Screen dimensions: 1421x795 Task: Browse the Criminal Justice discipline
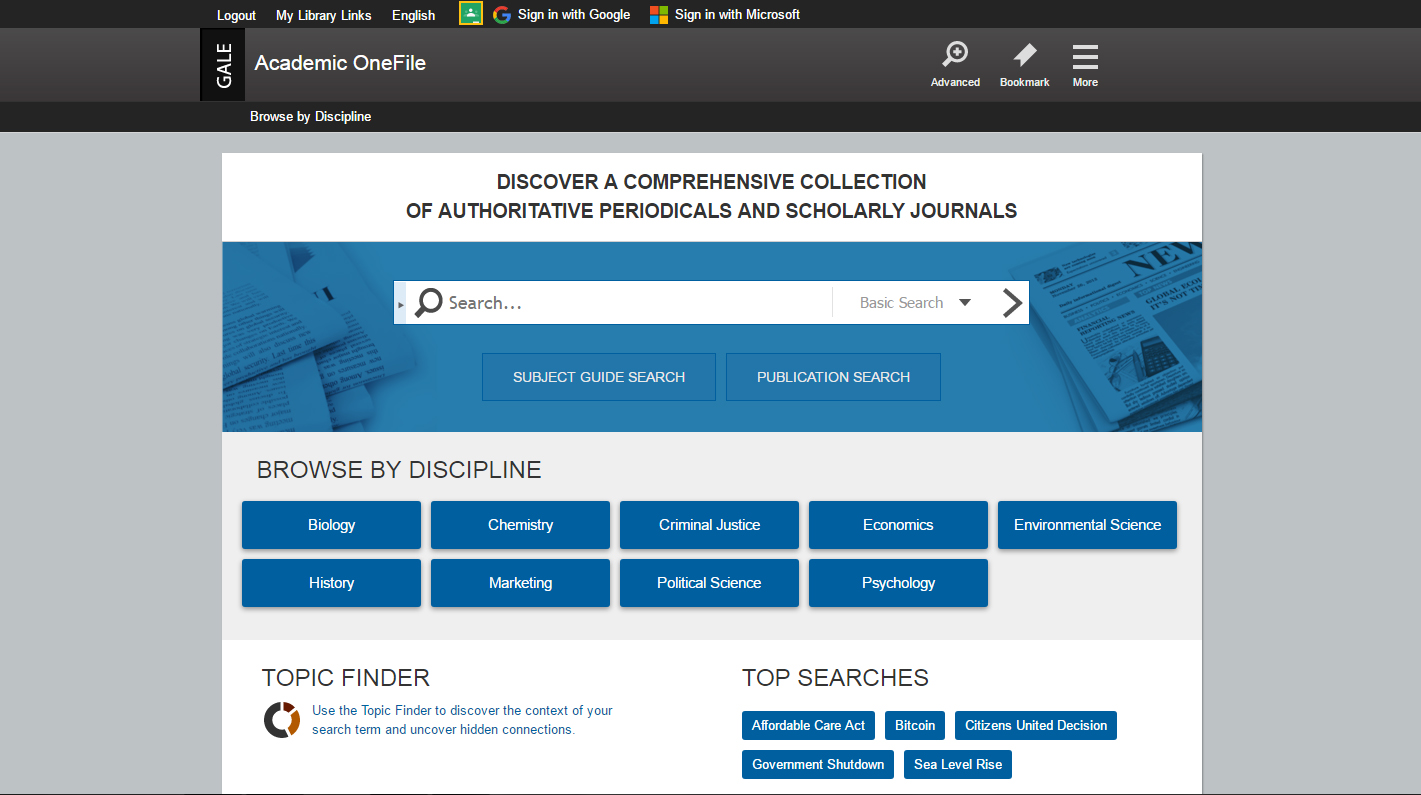(x=709, y=525)
